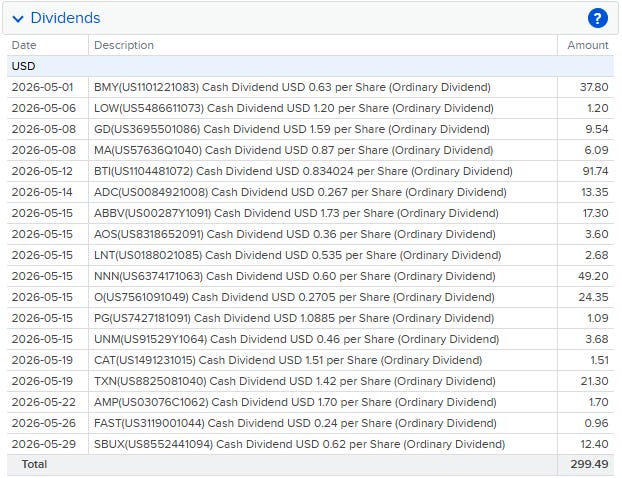Collapse the Dividends section chevron

click(18, 19)
